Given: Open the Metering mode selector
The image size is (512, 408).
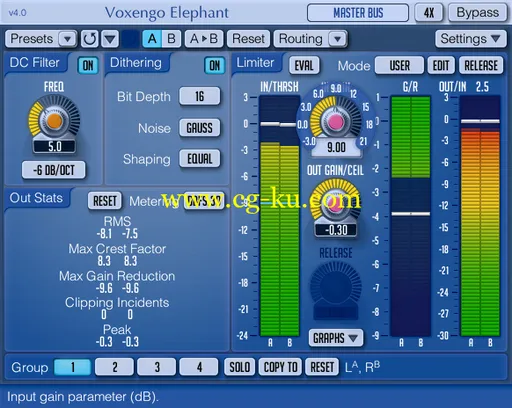Looking at the screenshot, I should pos(204,201).
